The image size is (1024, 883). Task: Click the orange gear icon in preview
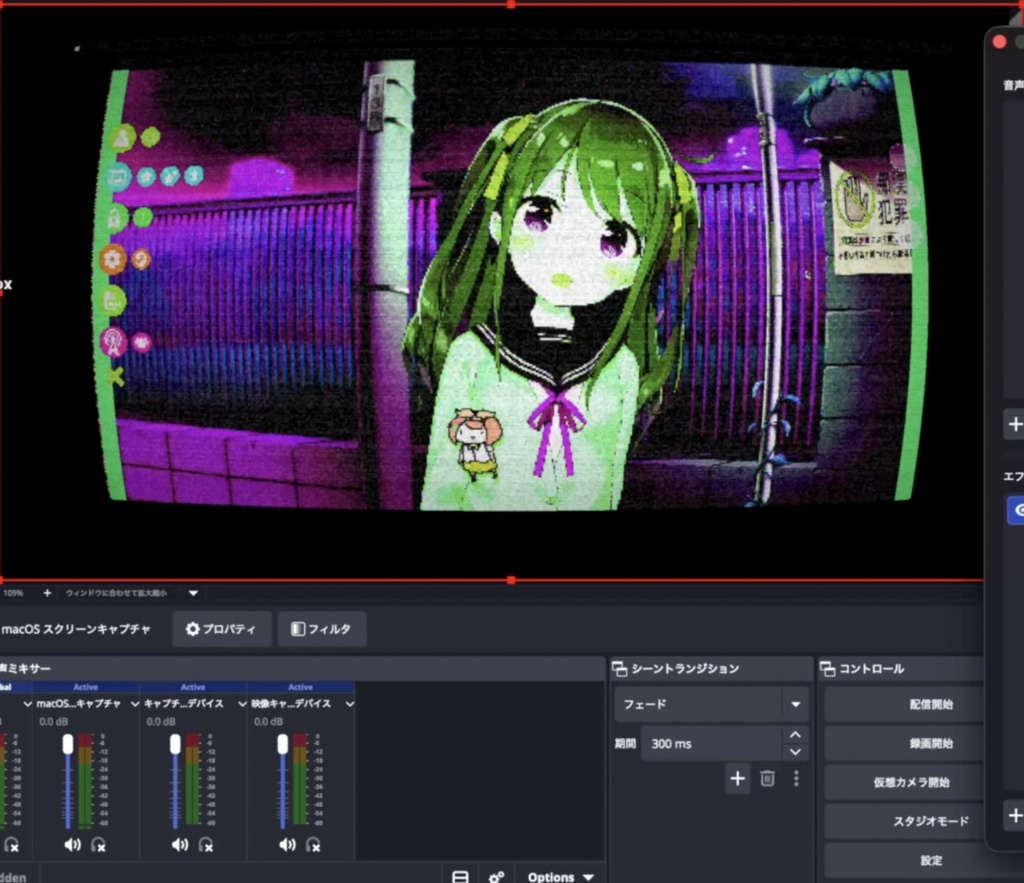point(112,259)
